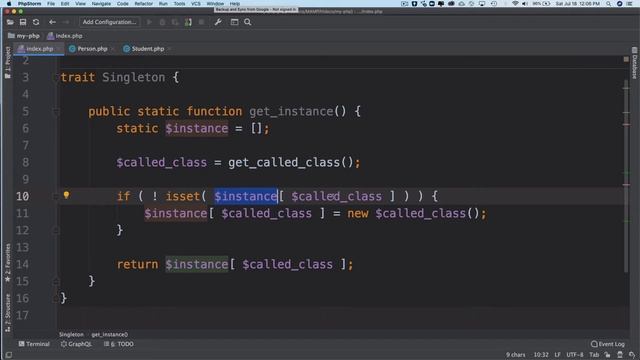Collapse the get_instance function fold on line 5
640x360 pixels.
click(56, 111)
